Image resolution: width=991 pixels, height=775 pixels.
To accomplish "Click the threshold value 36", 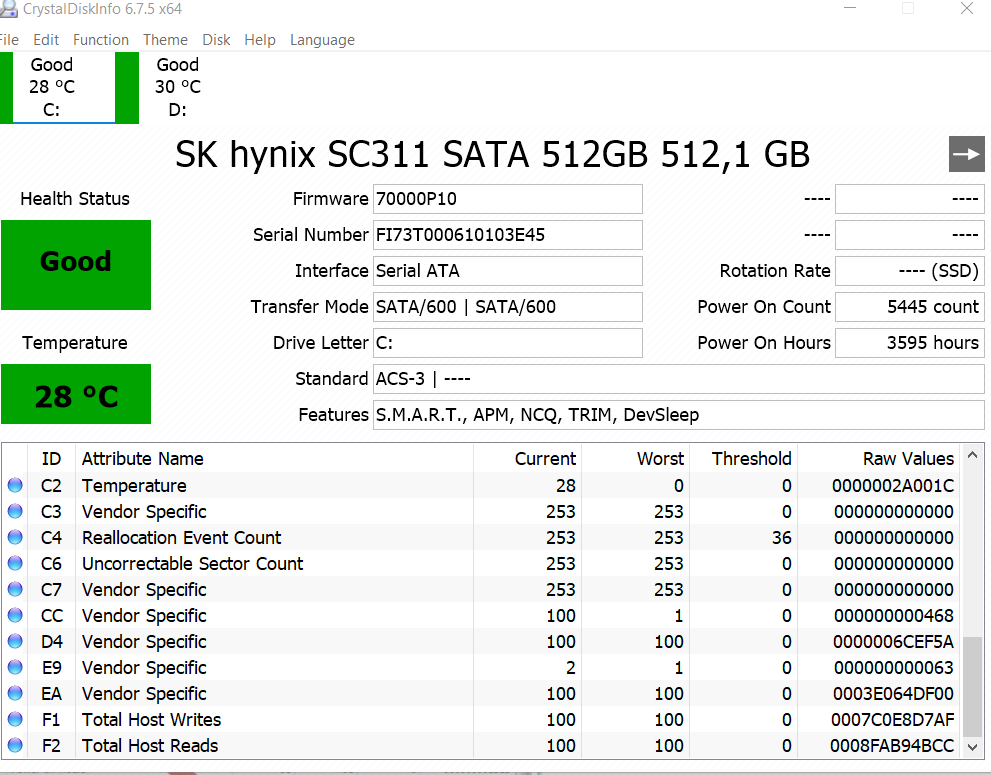I will [781, 537].
